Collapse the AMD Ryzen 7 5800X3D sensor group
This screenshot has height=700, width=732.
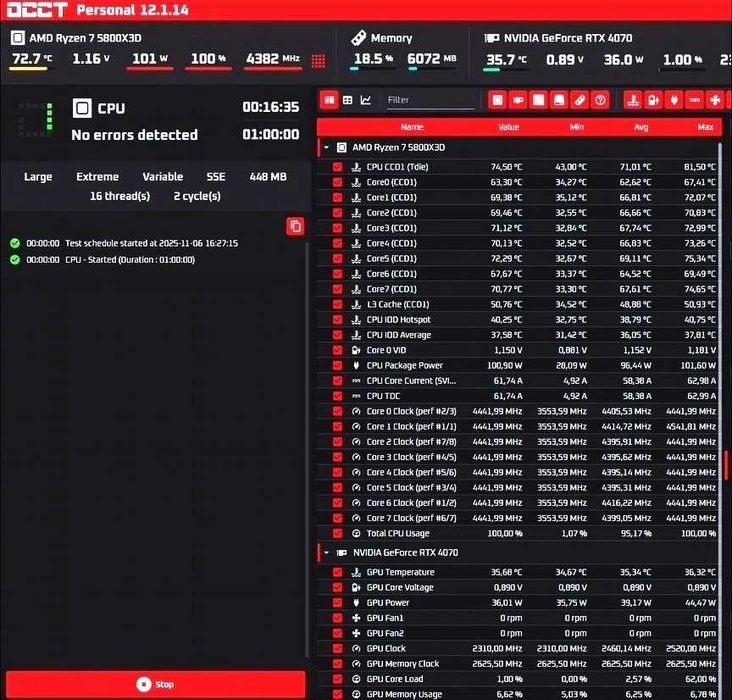coord(326,148)
